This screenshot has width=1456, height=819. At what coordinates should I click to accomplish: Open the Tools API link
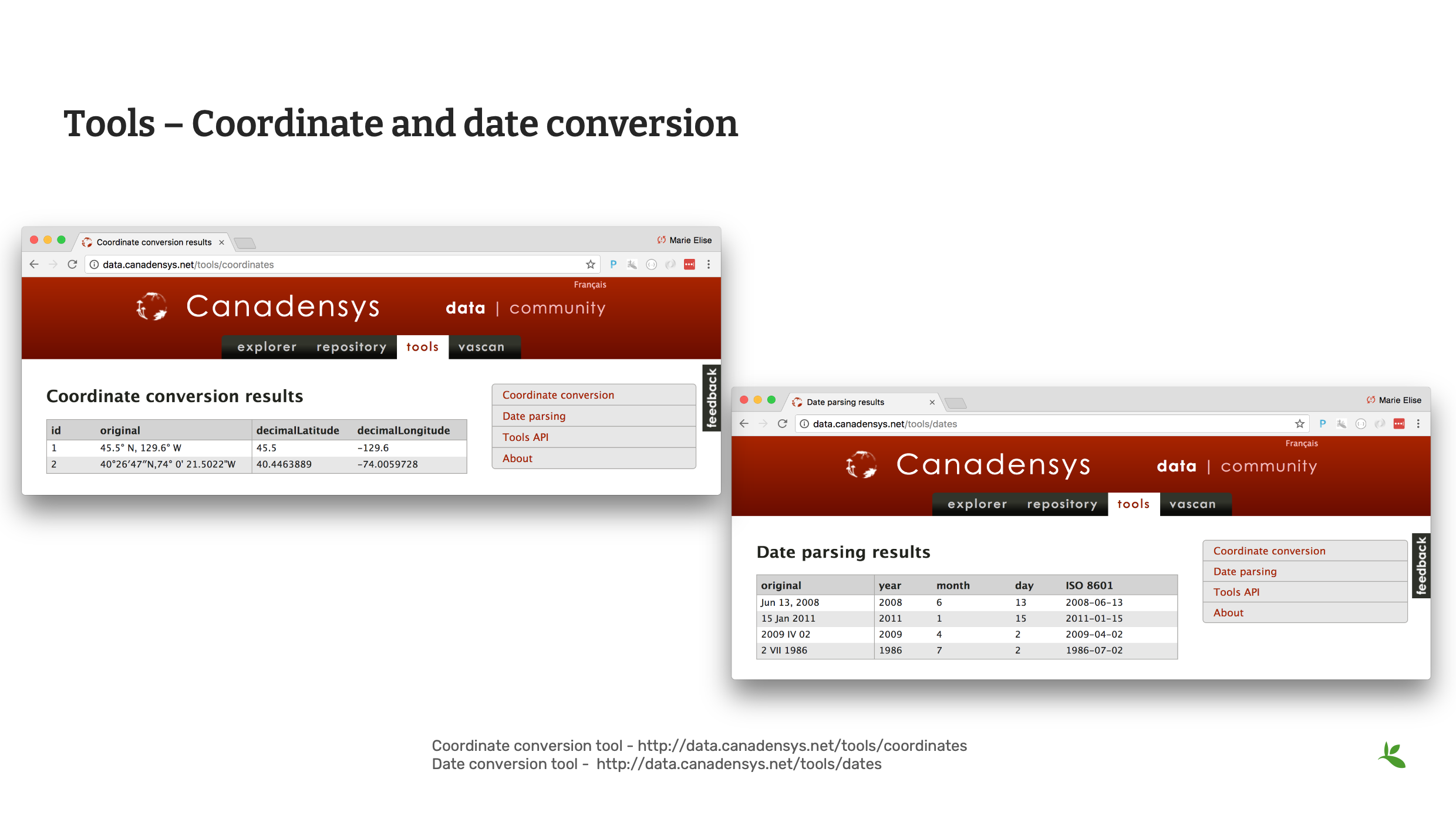[525, 437]
